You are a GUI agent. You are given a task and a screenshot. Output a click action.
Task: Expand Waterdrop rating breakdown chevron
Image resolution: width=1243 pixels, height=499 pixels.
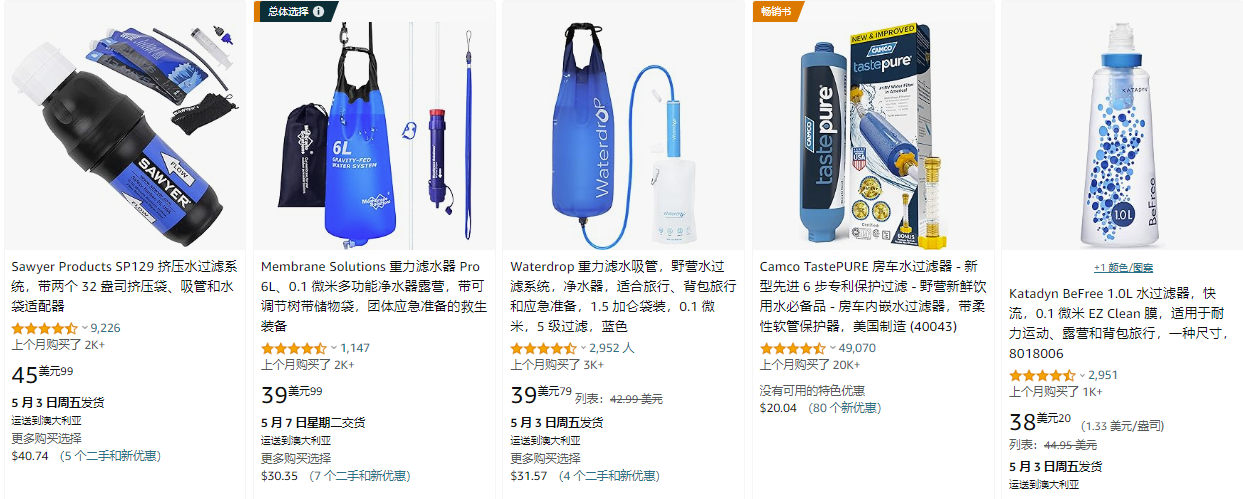(x=583, y=348)
